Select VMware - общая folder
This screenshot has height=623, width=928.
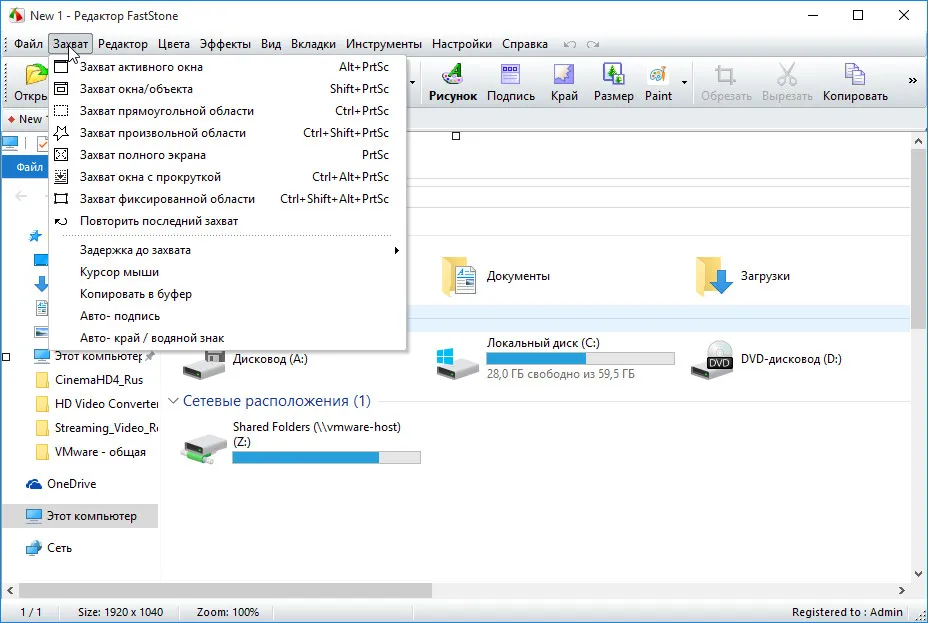click(x=100, y=452)
